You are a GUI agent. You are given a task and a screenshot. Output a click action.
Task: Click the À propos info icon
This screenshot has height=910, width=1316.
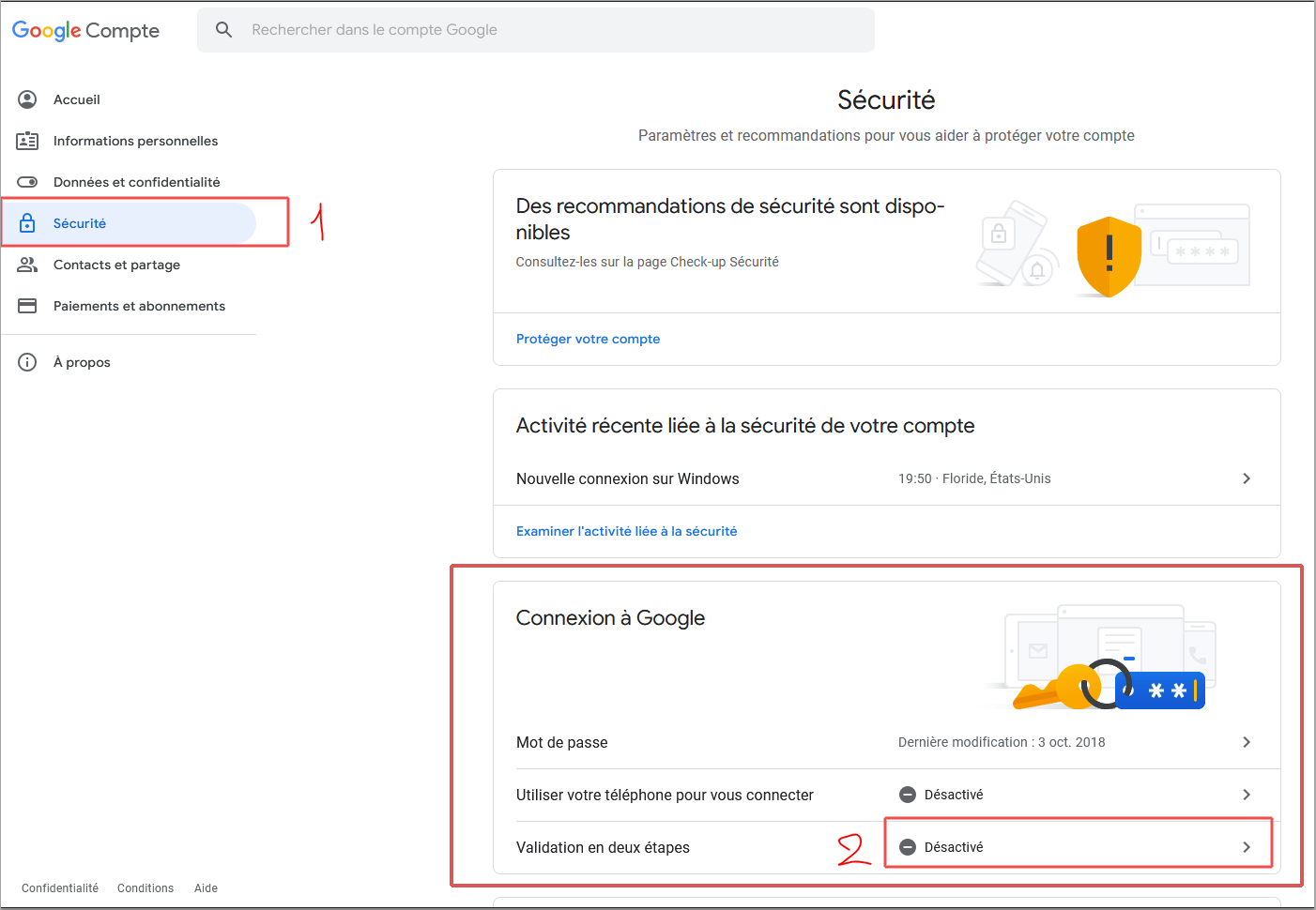tap(27, 362)
